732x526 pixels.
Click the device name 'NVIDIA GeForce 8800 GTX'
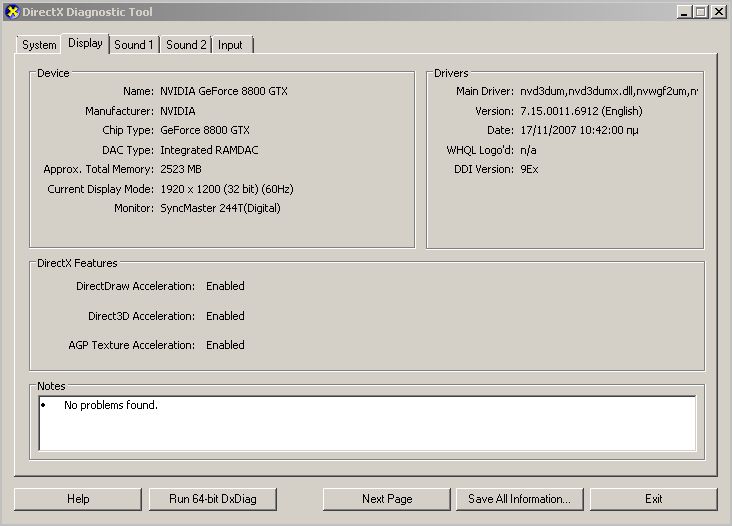224,91
